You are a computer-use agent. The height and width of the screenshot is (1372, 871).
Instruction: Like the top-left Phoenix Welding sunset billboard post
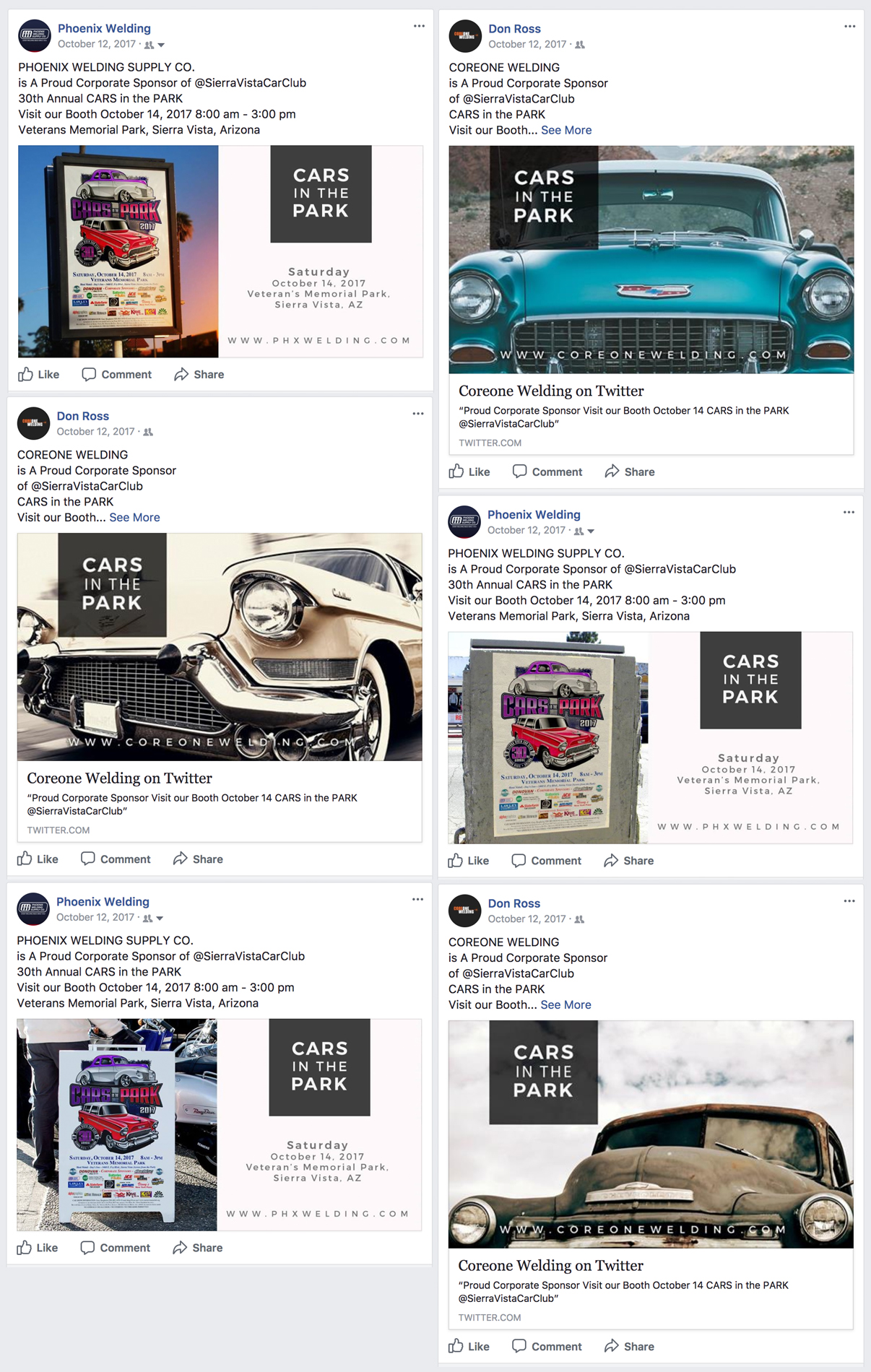(39, 374)
